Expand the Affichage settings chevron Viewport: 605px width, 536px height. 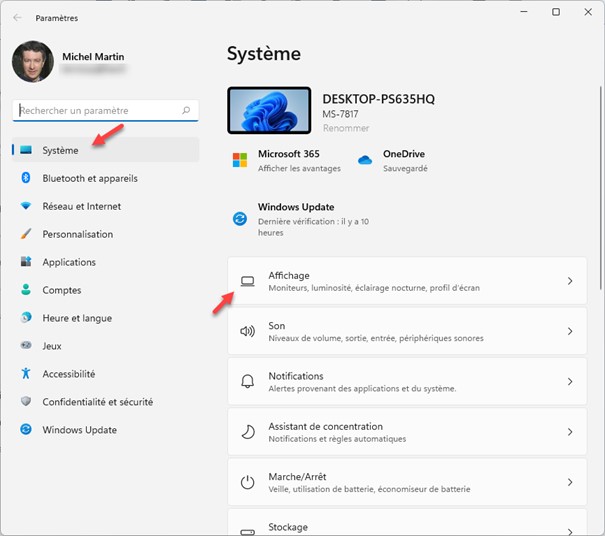coord(570,281)
